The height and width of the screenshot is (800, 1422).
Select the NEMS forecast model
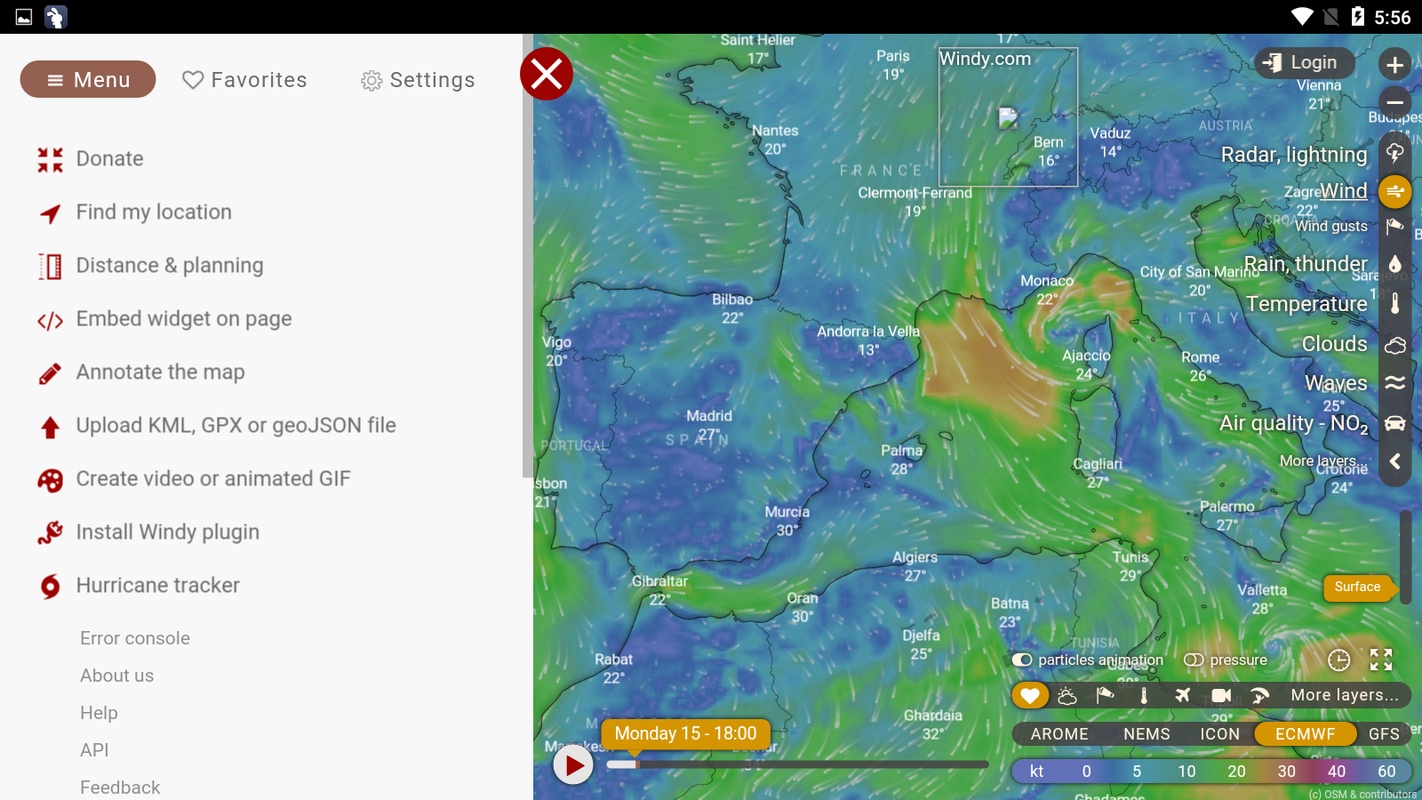click(1146, 734)
